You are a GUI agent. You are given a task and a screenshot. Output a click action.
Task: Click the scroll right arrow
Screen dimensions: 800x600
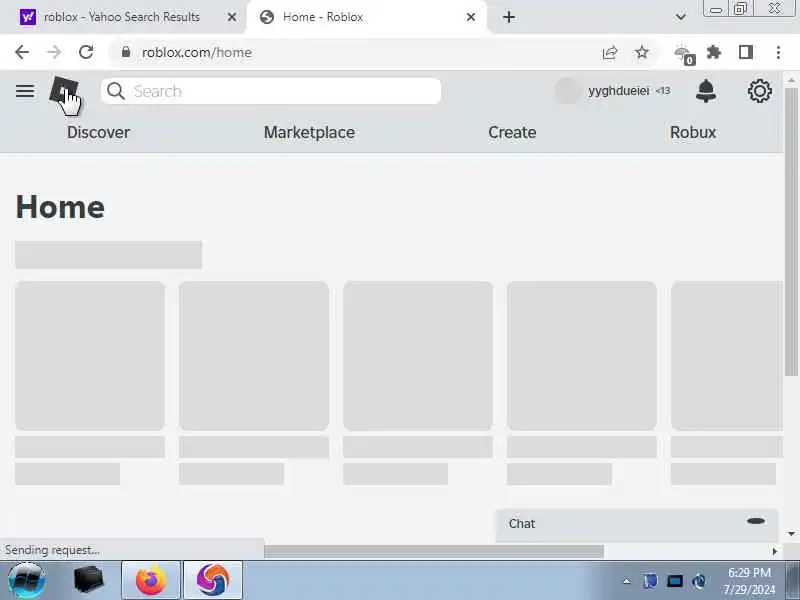click(x=775, y=552)
